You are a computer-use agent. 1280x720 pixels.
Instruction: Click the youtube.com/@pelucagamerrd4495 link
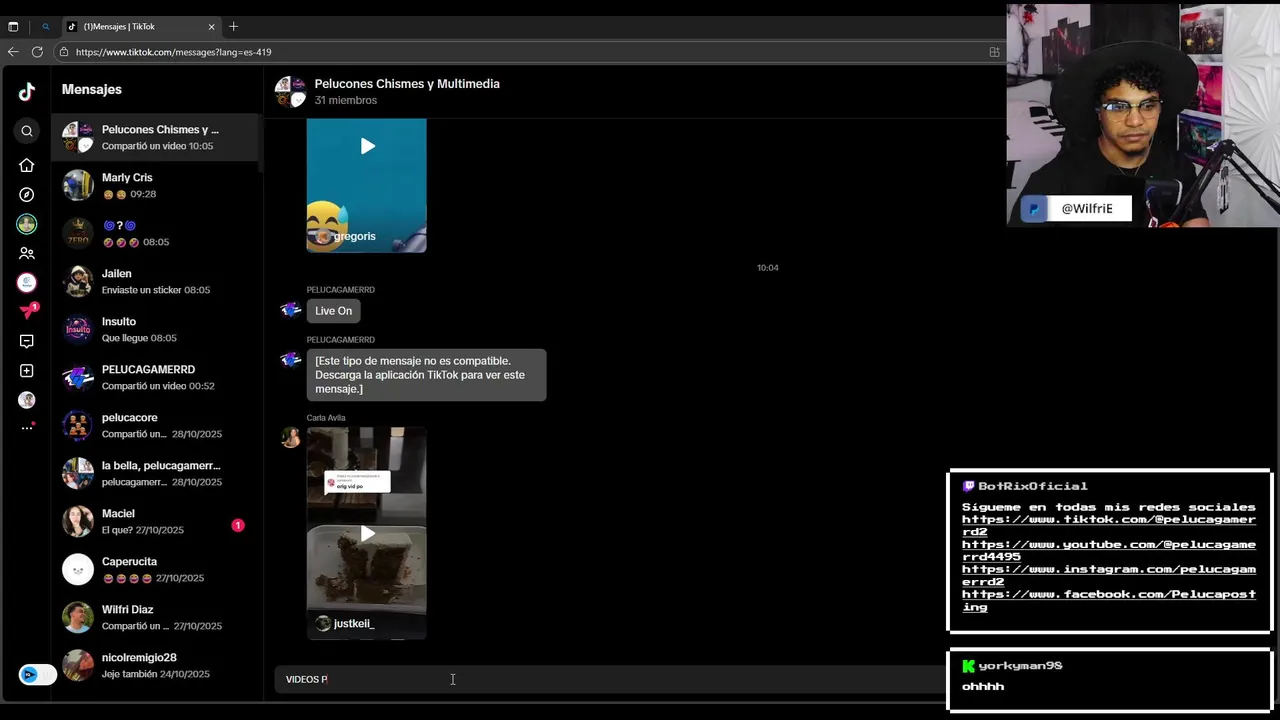(x=1109, y=551)
